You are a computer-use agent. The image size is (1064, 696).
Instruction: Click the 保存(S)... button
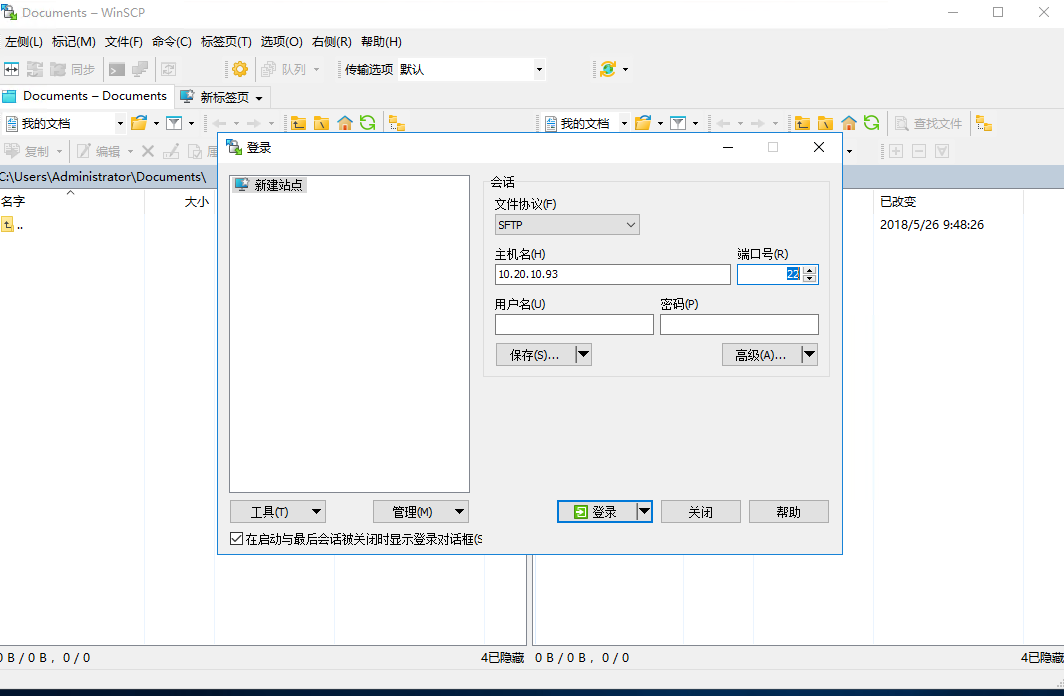(535, 355)
